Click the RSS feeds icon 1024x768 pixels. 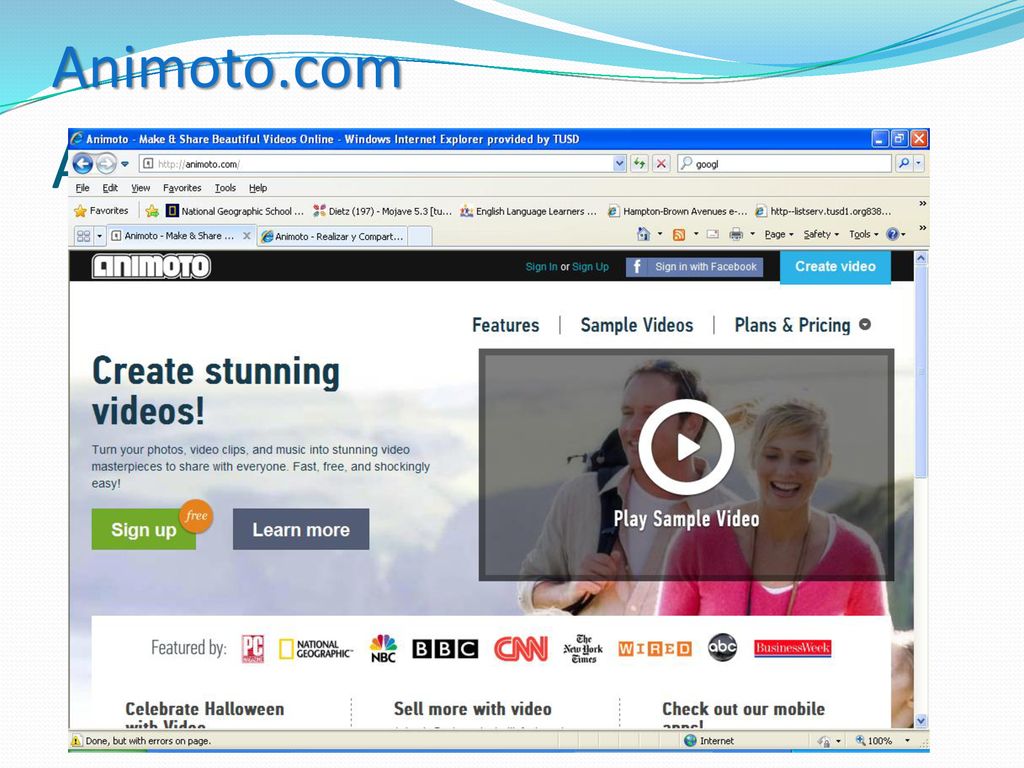point(679,234)
